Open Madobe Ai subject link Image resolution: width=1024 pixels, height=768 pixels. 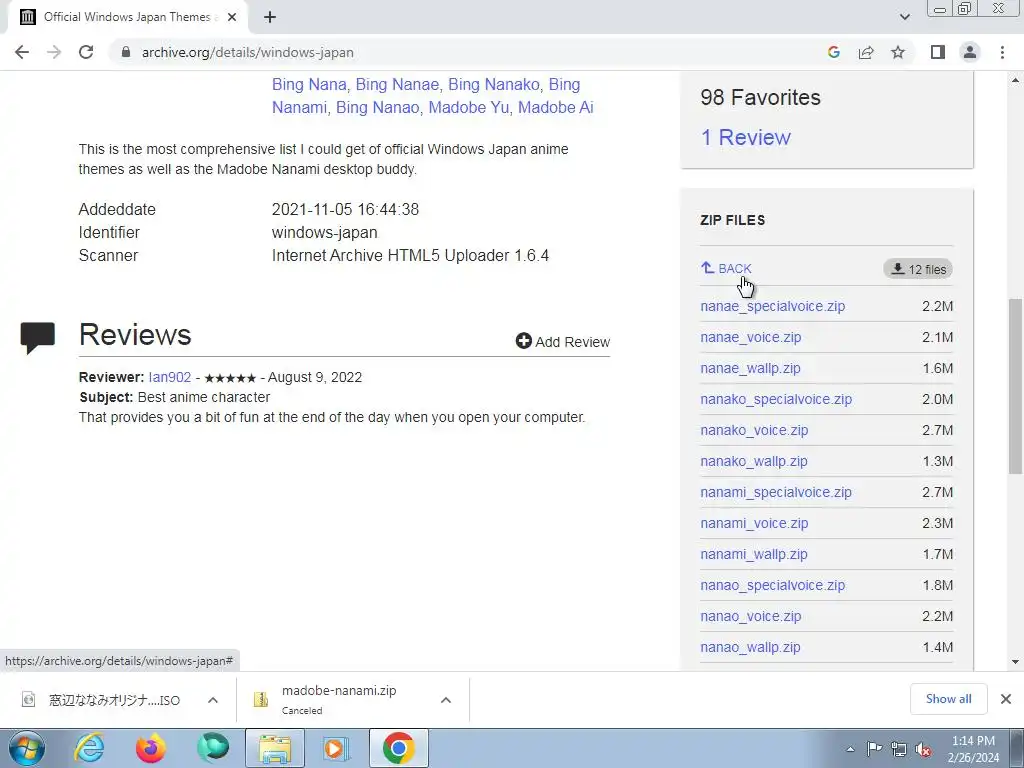click(x=555, y=107)
